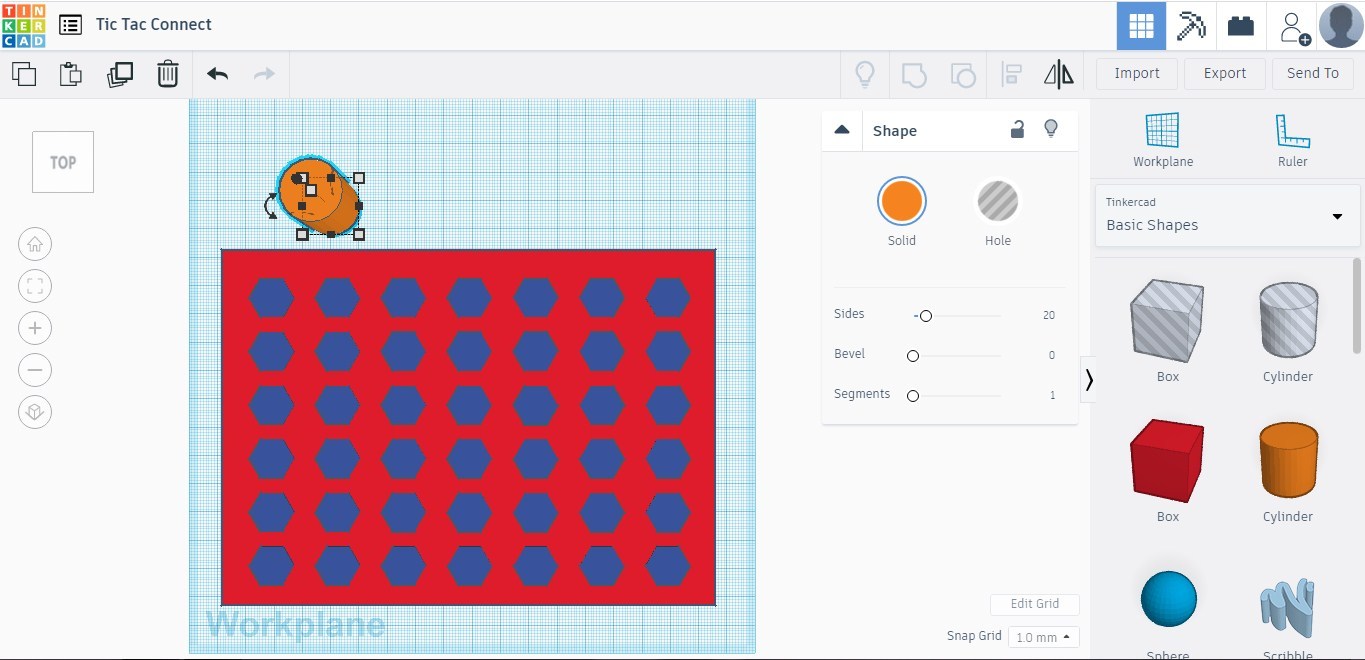Click the Edit Grid button

point(1034,604)
